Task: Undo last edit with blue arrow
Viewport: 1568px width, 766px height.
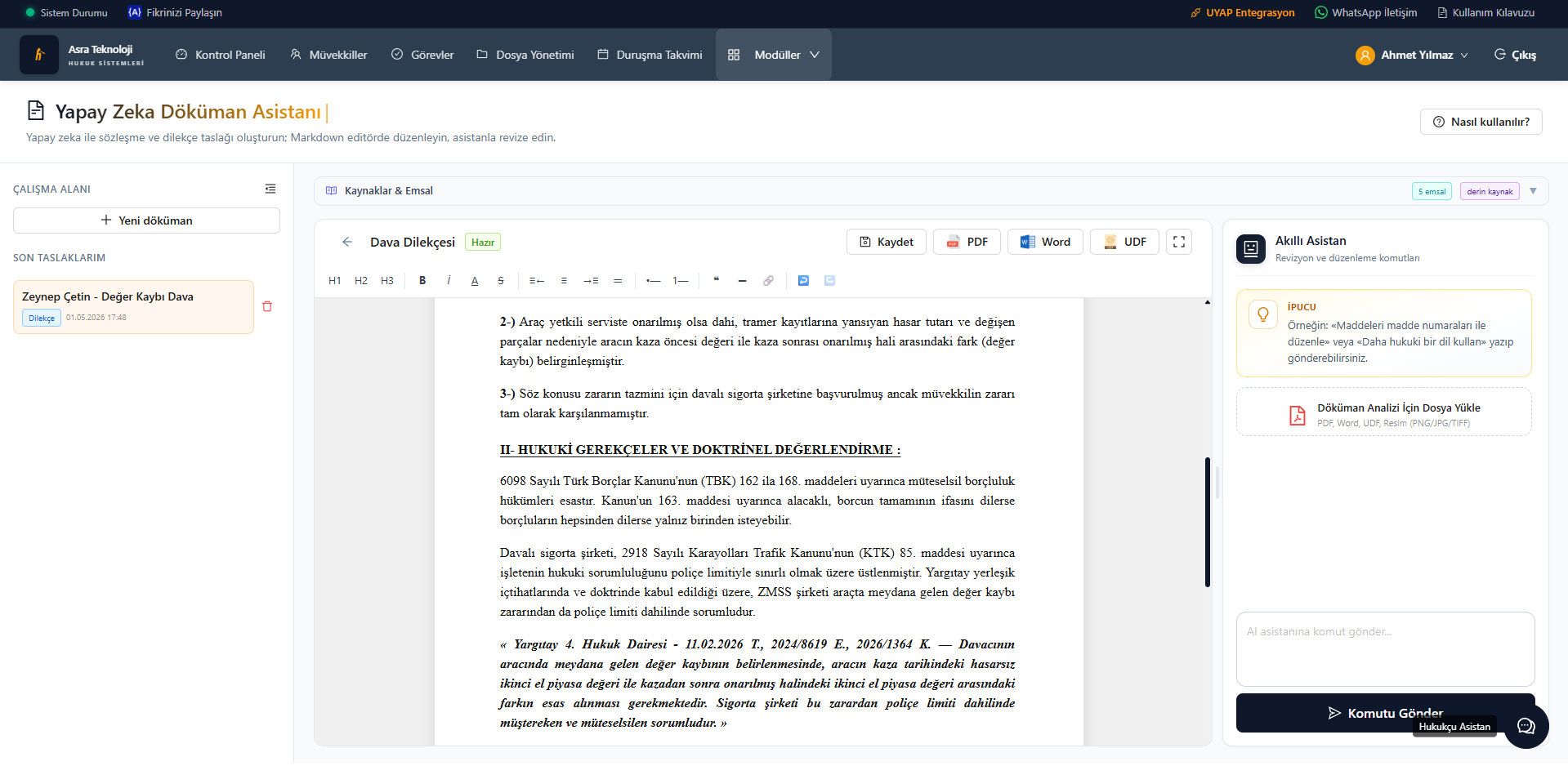Action: click(x=803, y=281)
